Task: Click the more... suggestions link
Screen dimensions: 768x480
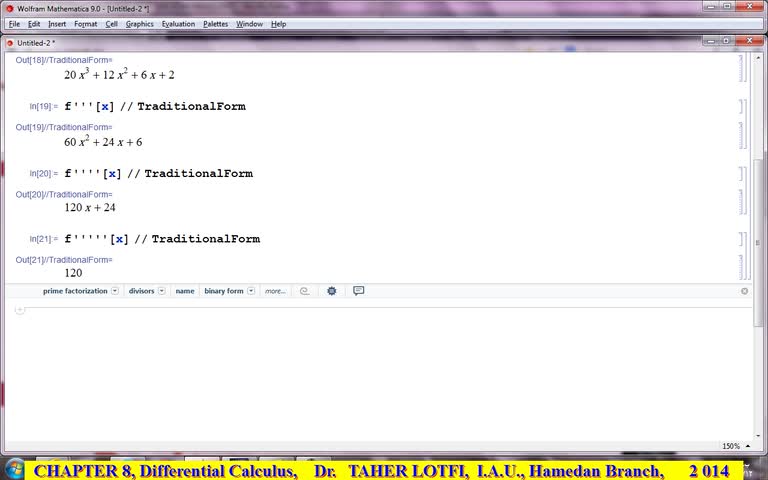Action: [x=275, y=291]
